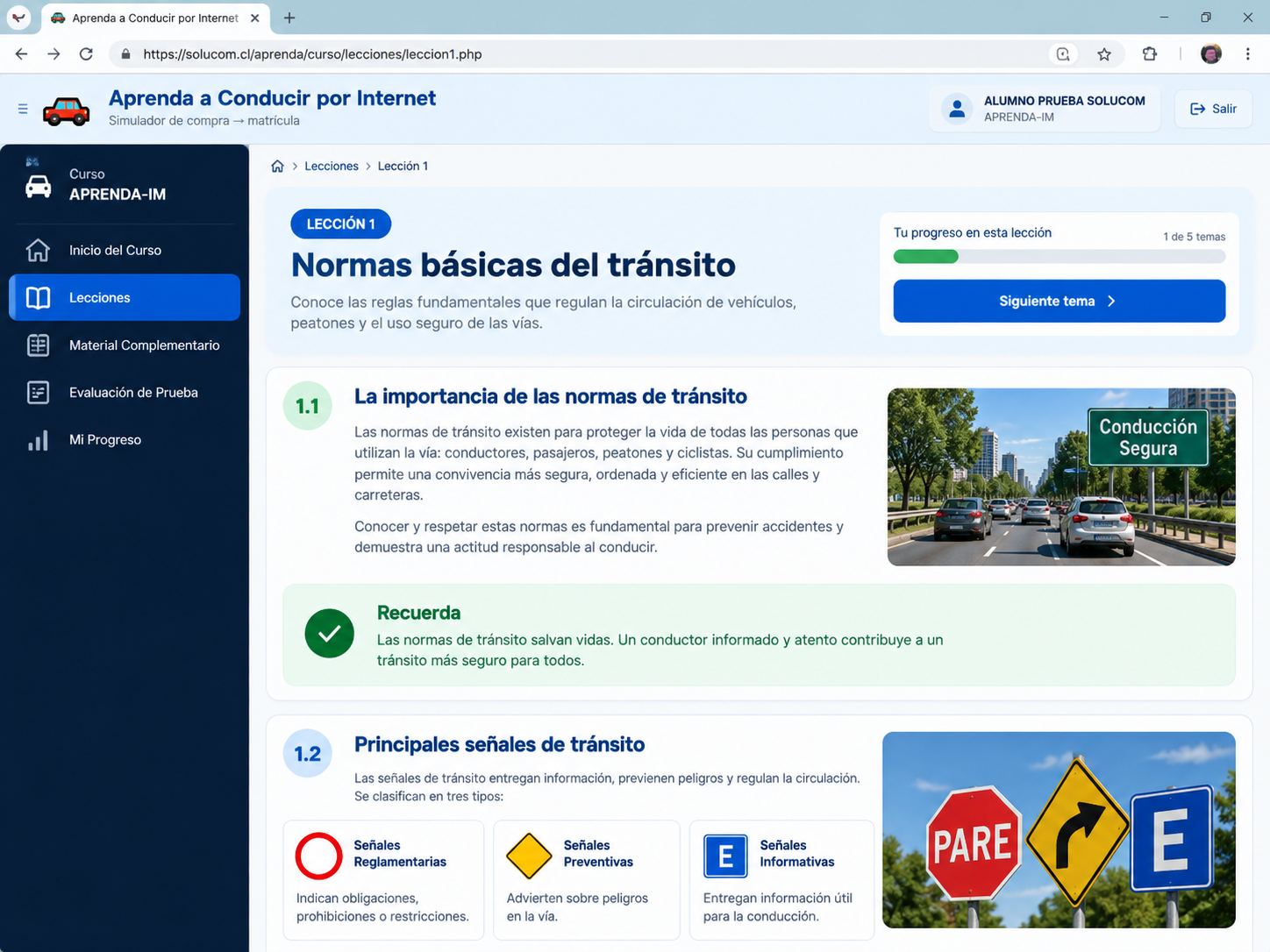
Task: Open browser extensions puzzle icon
Action: point(1150,54)
